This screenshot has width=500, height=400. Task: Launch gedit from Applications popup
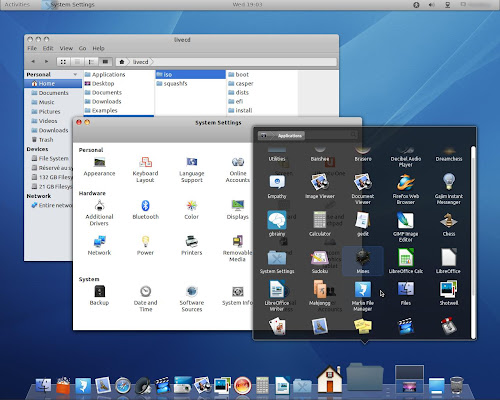click(x=363, y=223)
